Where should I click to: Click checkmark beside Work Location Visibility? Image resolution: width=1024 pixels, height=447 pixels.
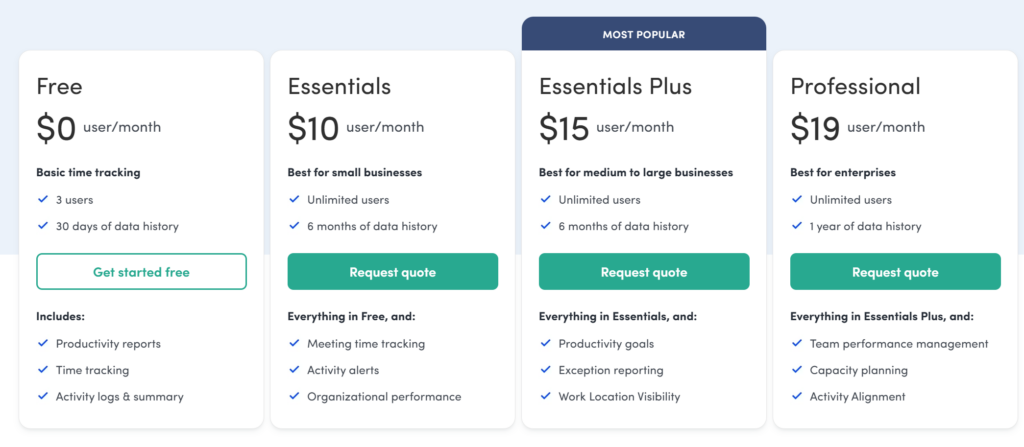[545, 397]
